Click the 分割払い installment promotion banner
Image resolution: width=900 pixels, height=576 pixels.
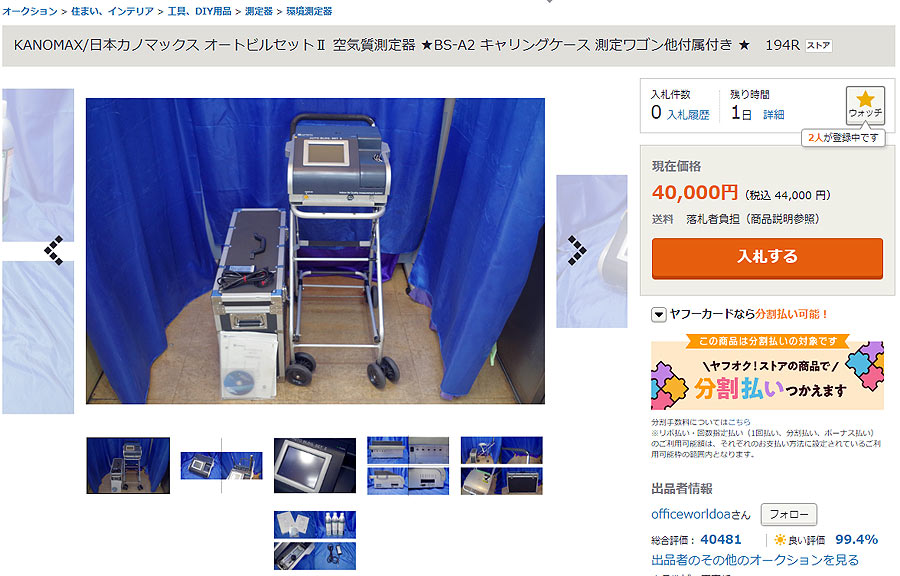point(767,373)
